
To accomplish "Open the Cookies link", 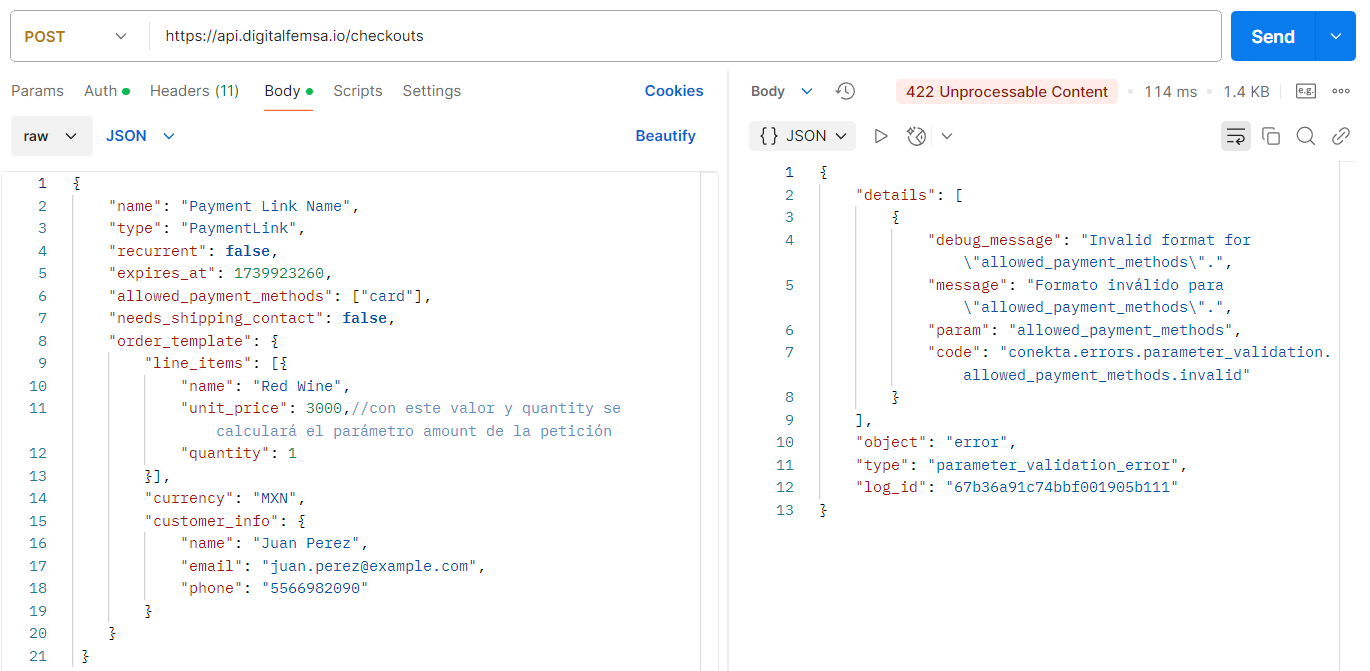I will [674, 91].
